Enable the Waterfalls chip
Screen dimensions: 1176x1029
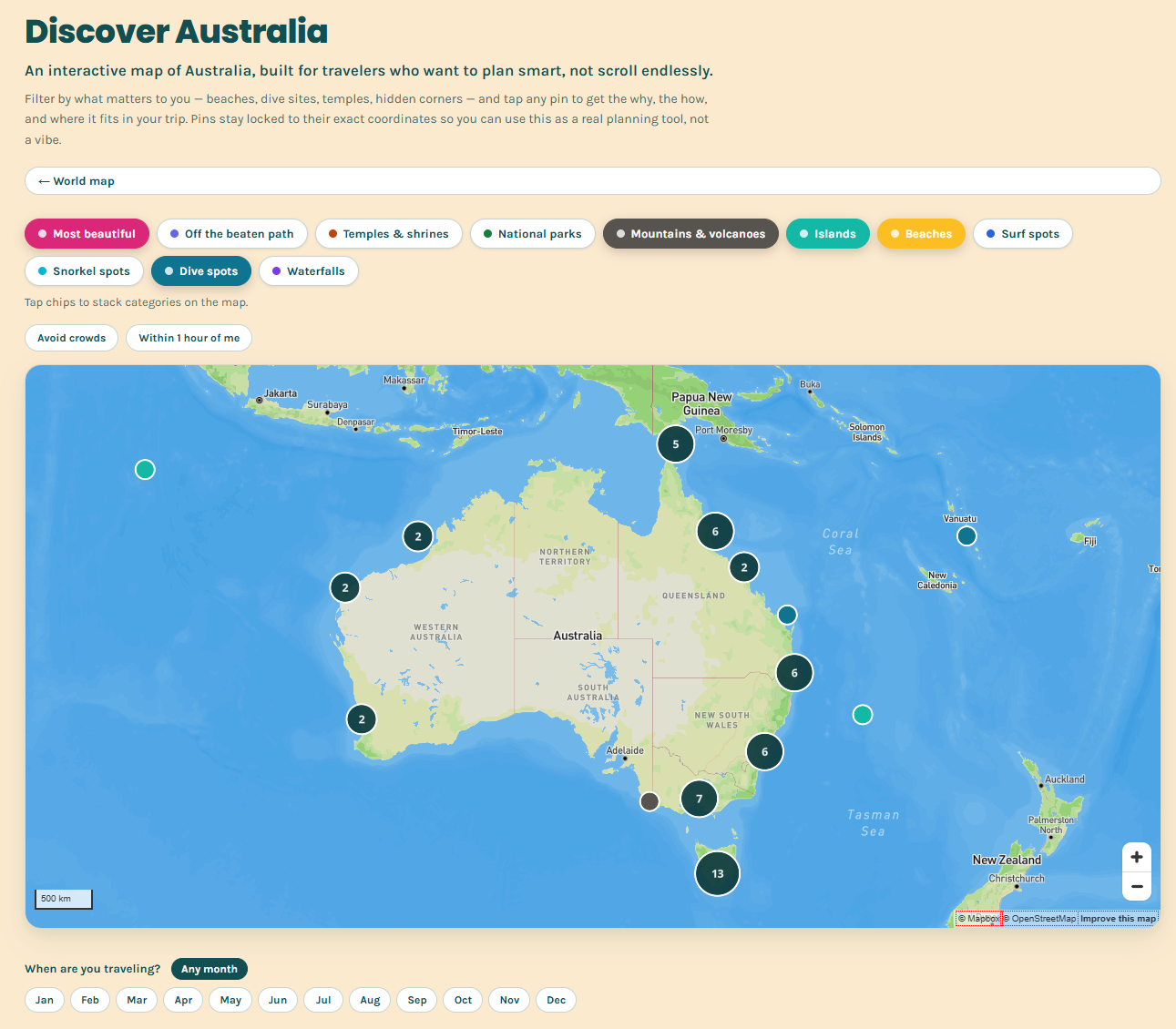coord(309,271)
